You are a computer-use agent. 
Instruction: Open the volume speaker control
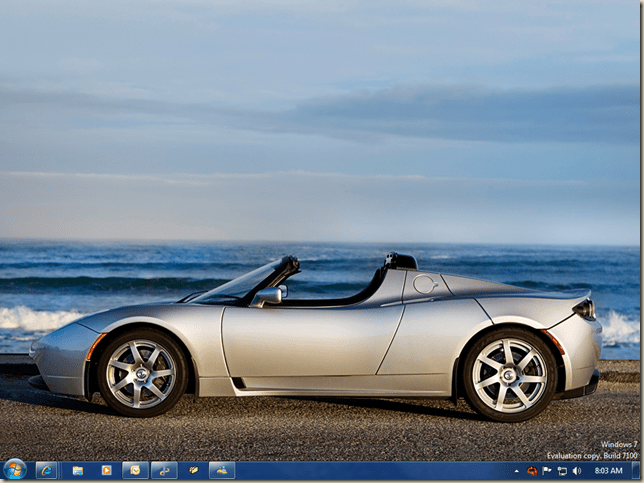point(576,470)
